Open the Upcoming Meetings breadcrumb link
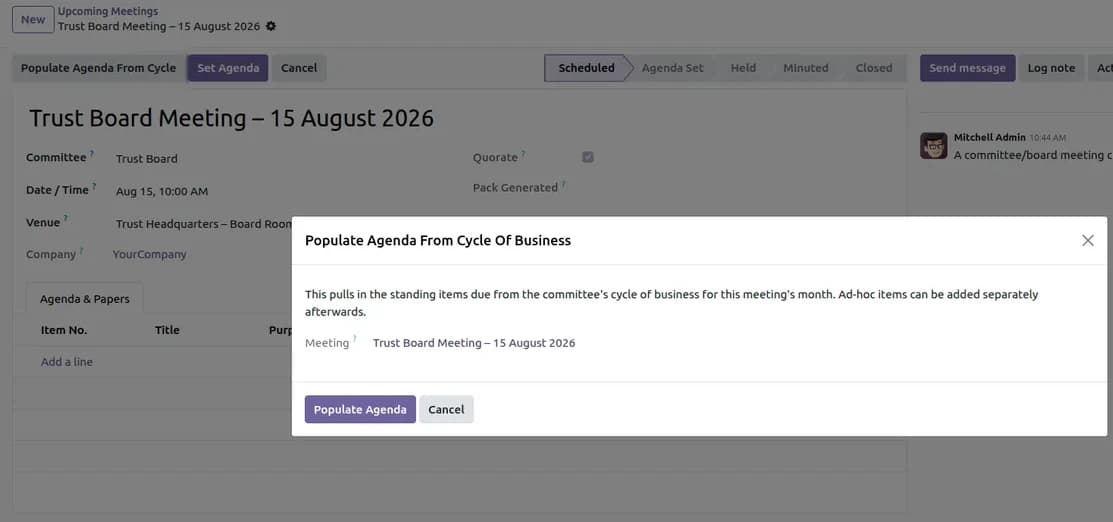Viewport: 1113px width, 522px height. tap(108, 11)
